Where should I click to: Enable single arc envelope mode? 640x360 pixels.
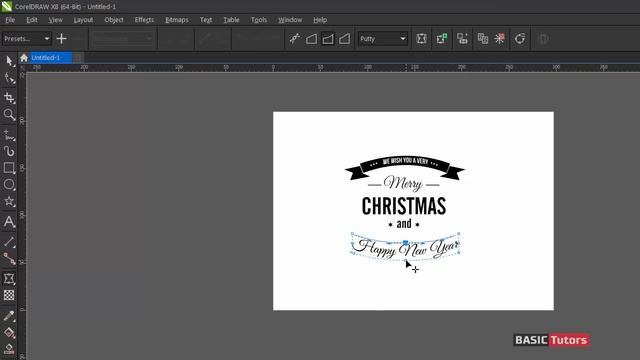(328, 39)
